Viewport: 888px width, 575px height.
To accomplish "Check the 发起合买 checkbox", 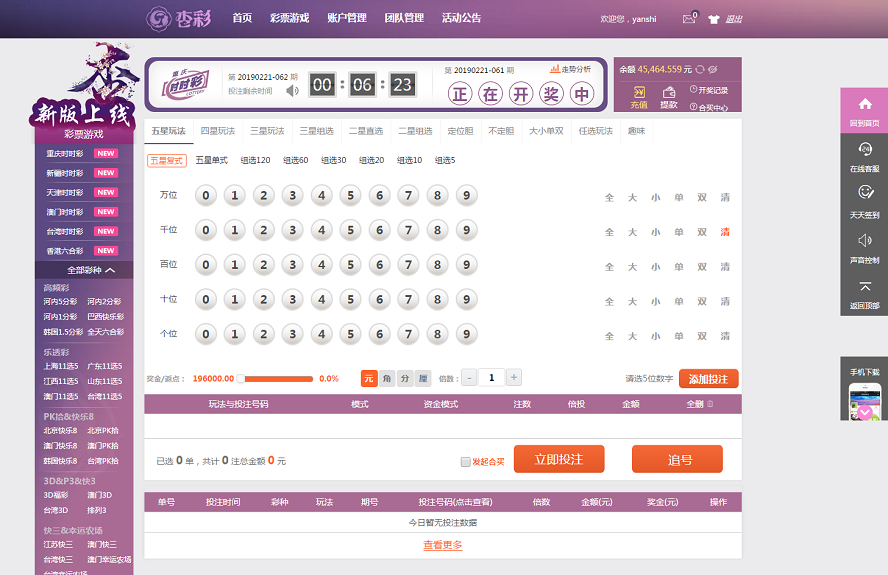I will (x=465, y=461).
